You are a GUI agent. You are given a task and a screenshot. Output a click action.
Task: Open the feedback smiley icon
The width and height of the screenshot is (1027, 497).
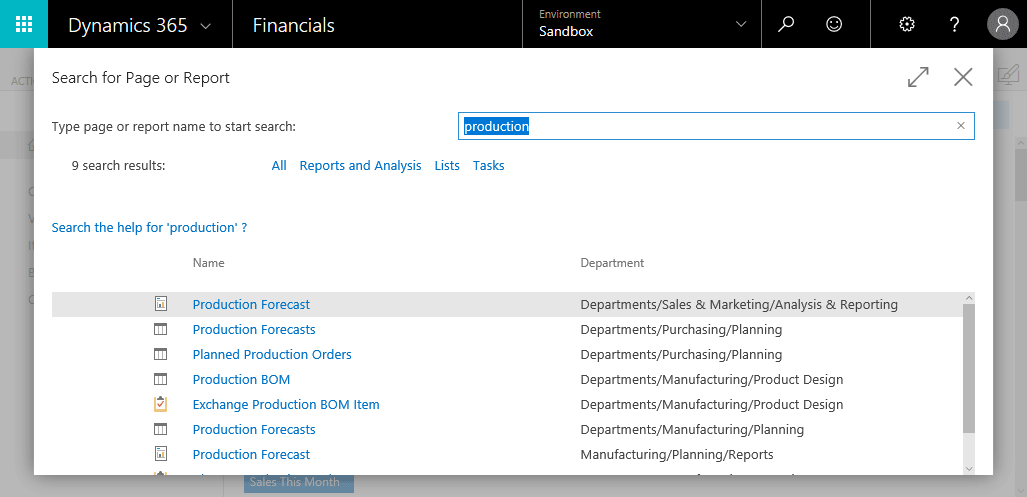[833, 24]
